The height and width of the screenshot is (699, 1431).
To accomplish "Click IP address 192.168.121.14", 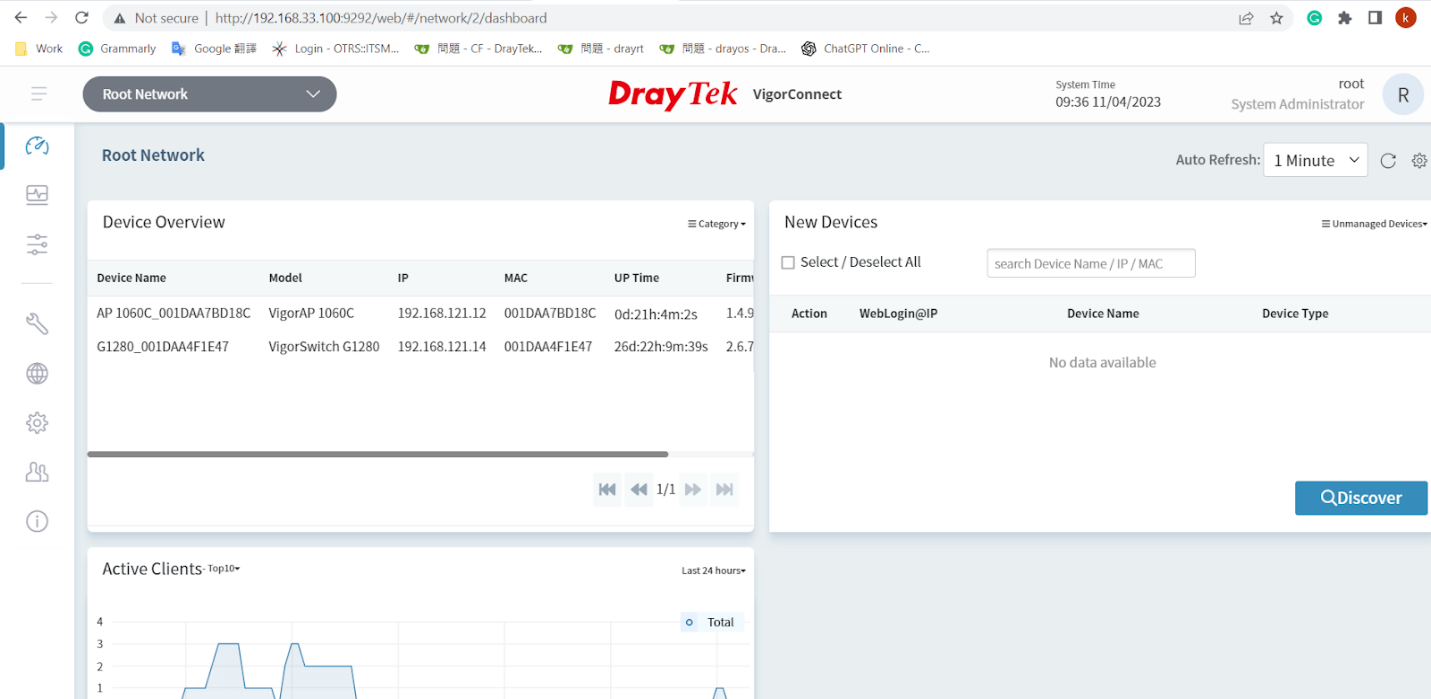I will (442, 347).
